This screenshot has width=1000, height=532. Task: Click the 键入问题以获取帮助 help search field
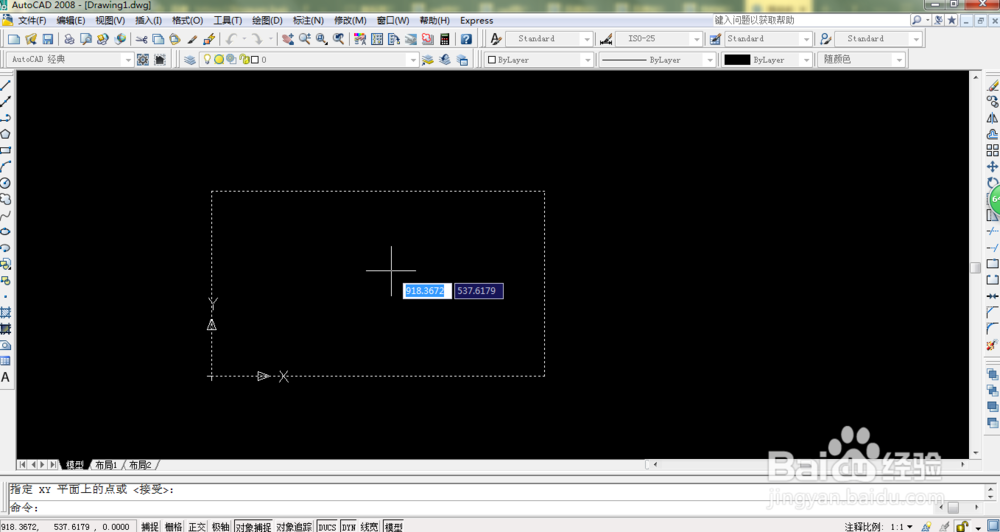(810, 20)
